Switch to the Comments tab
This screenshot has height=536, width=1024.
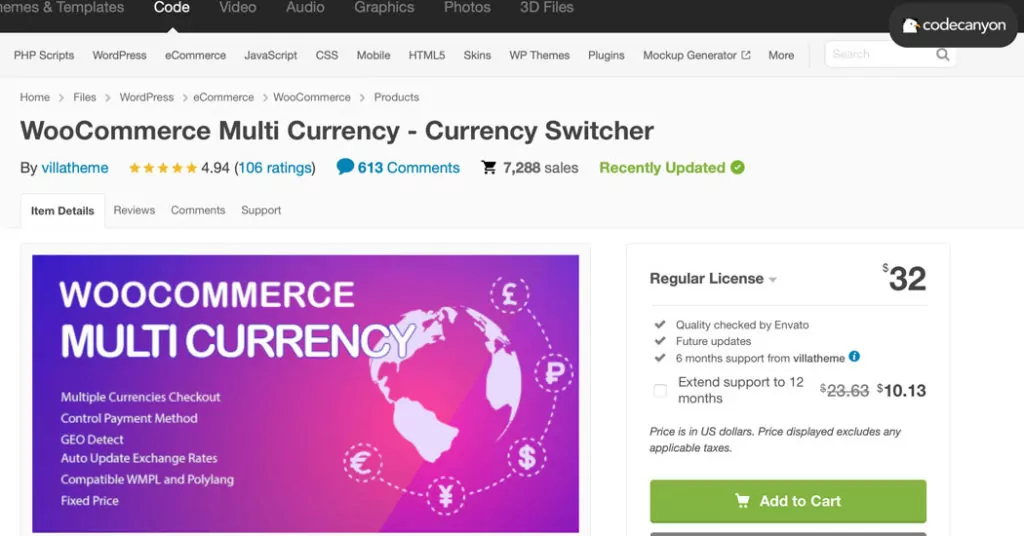coord(198,210)
